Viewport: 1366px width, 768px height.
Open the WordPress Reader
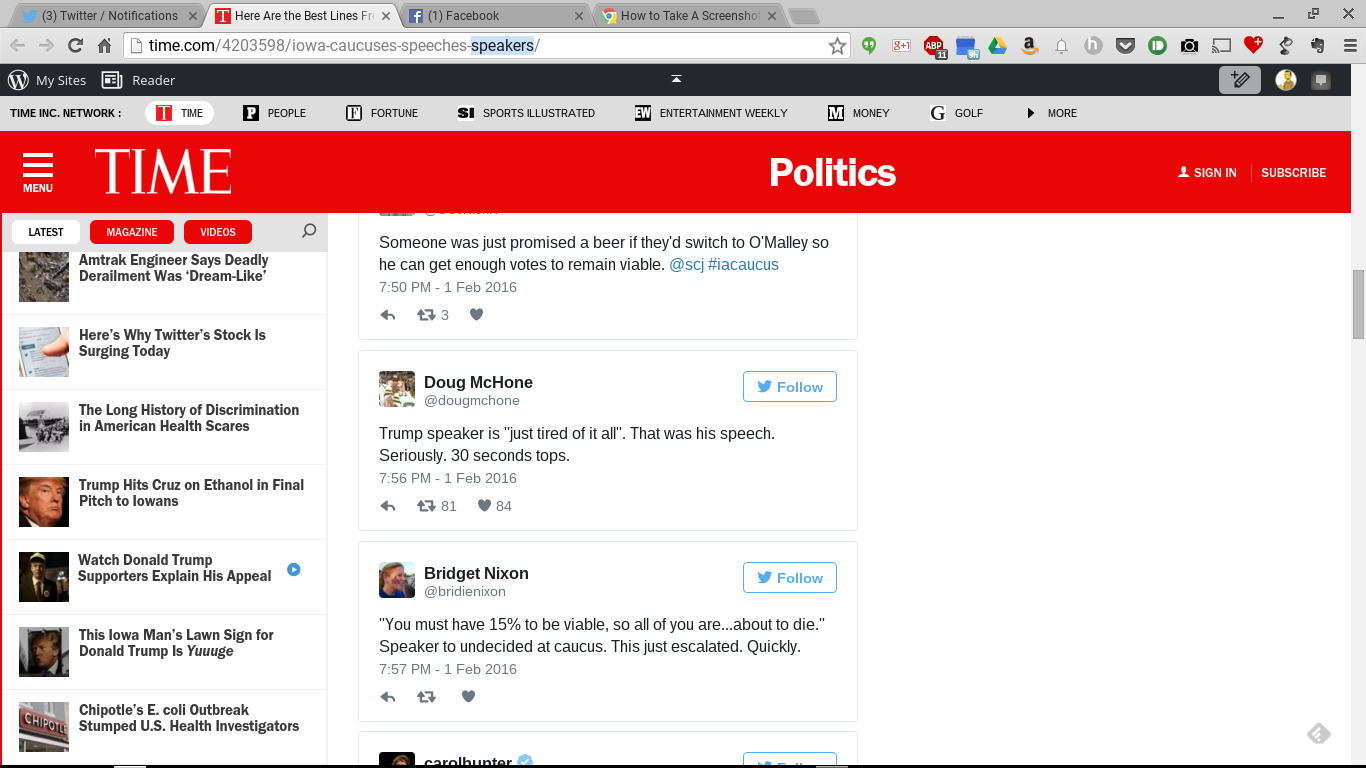[139, 80]
